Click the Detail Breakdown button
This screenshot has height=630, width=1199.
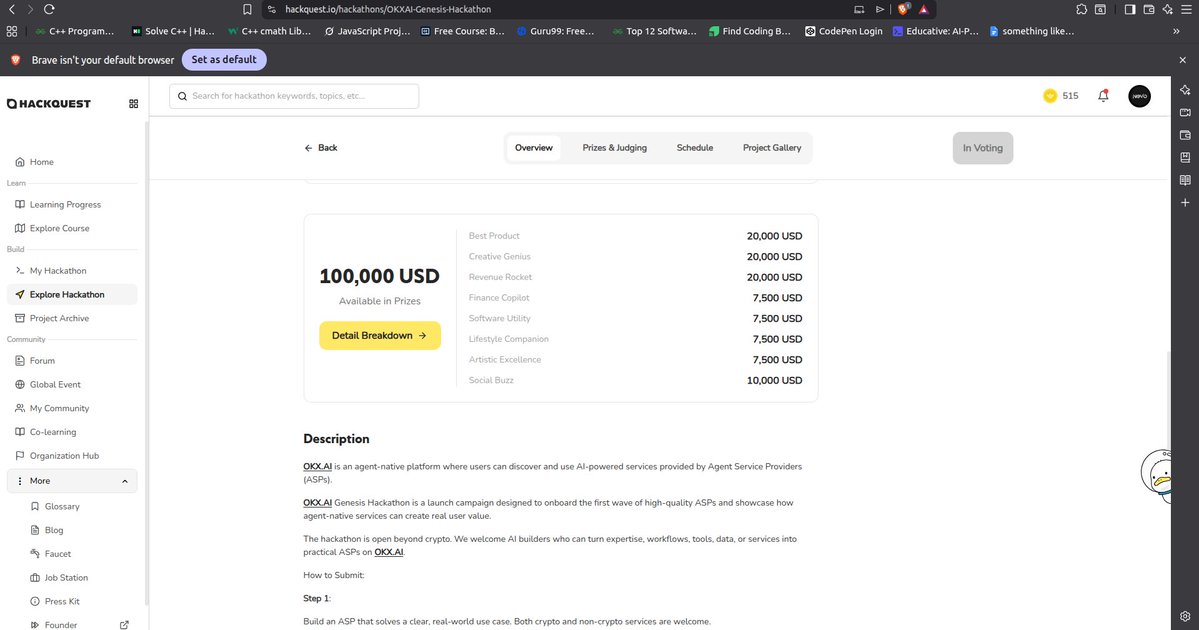click(380, 336)
